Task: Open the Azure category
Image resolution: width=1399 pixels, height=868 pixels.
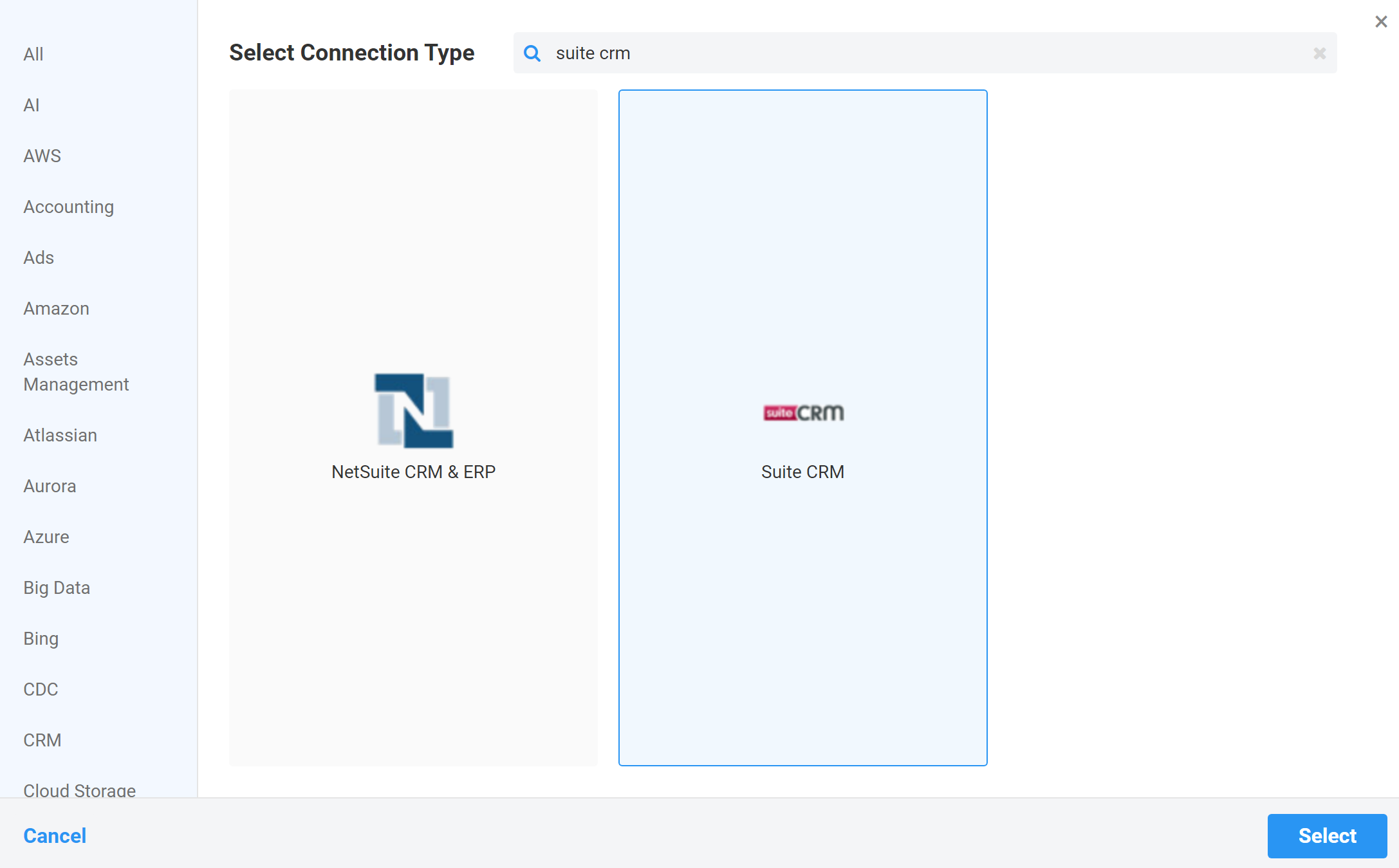Action: pos(46,537)
